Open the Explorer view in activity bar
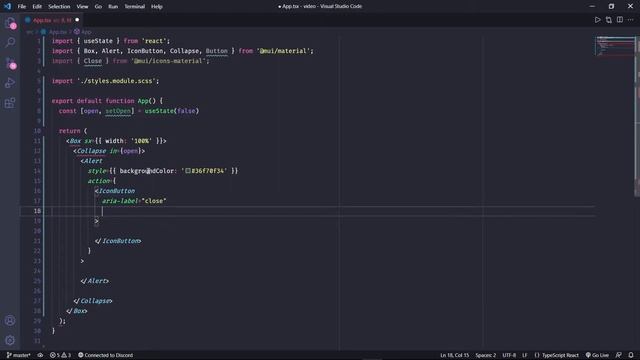Screen dimensions: 640x360 click(10, 23)
